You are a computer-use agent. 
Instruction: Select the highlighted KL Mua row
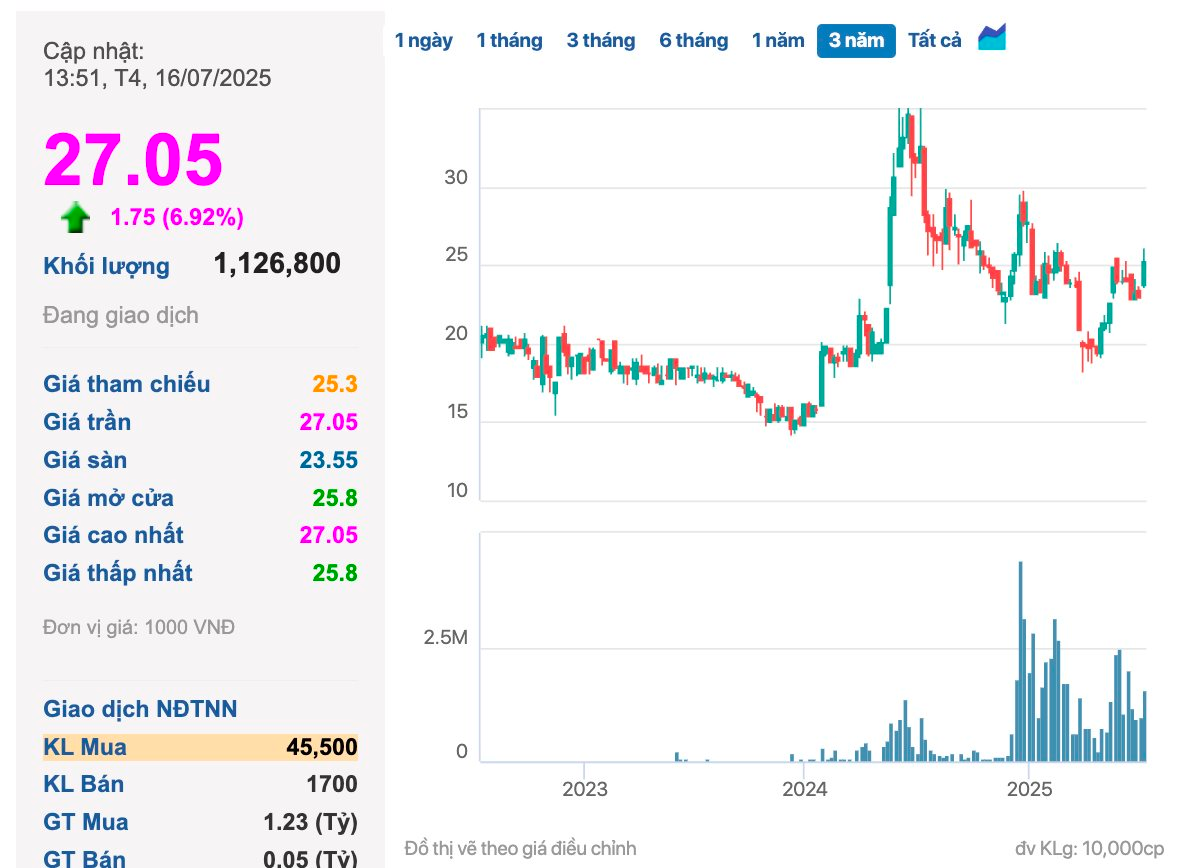tap(200, 747)
